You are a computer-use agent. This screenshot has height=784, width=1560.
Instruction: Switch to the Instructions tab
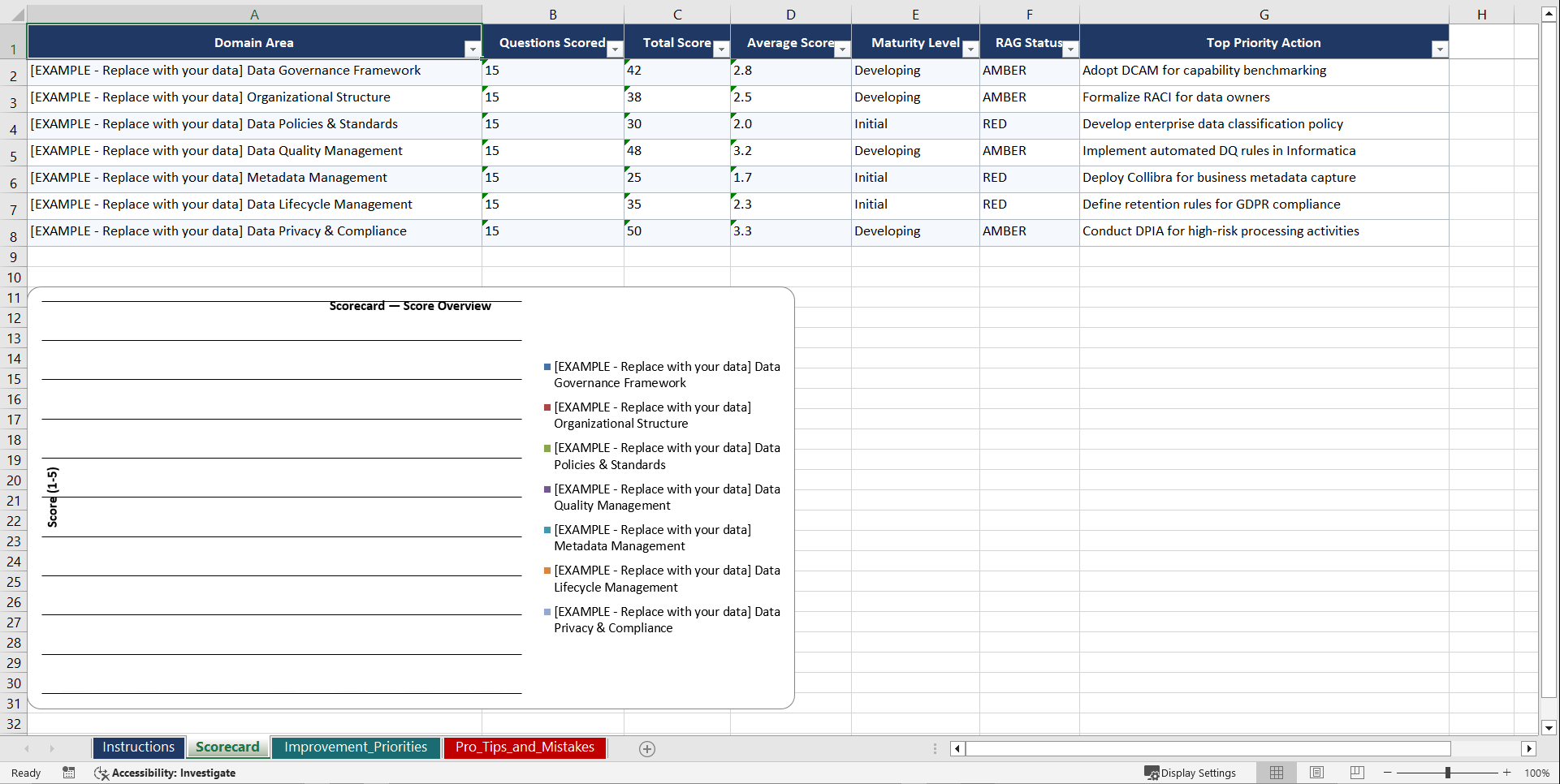point(138,747)
